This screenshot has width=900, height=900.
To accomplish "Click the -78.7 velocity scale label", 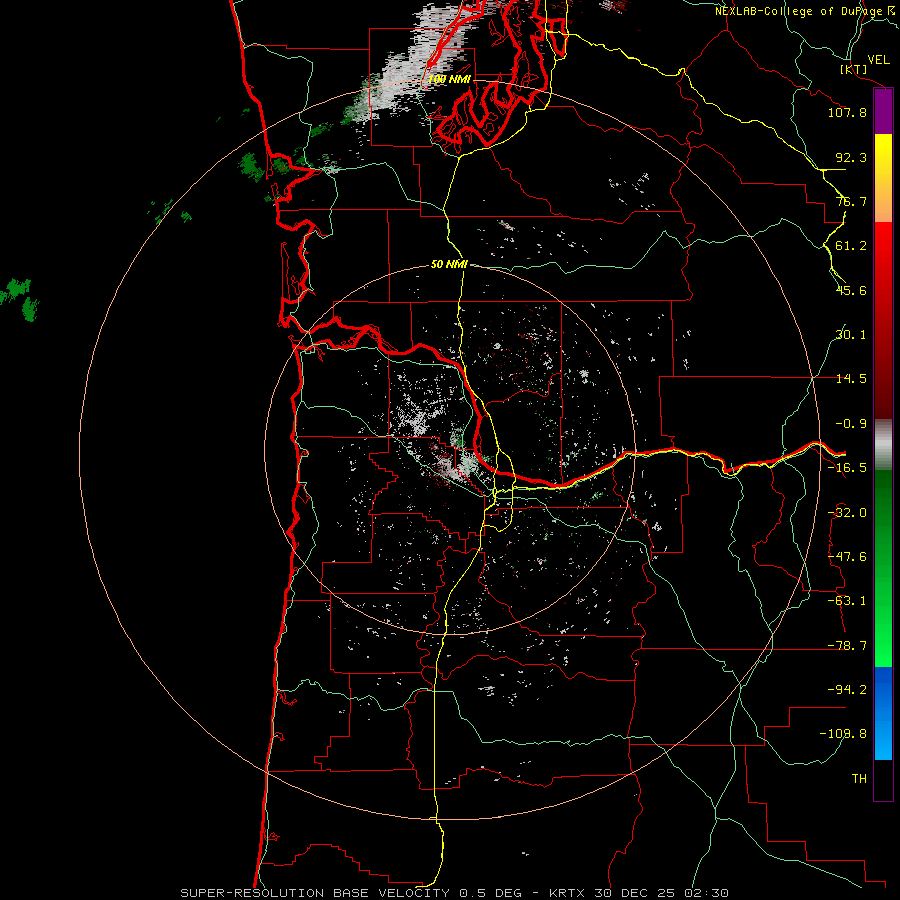I will pos(847,646).
